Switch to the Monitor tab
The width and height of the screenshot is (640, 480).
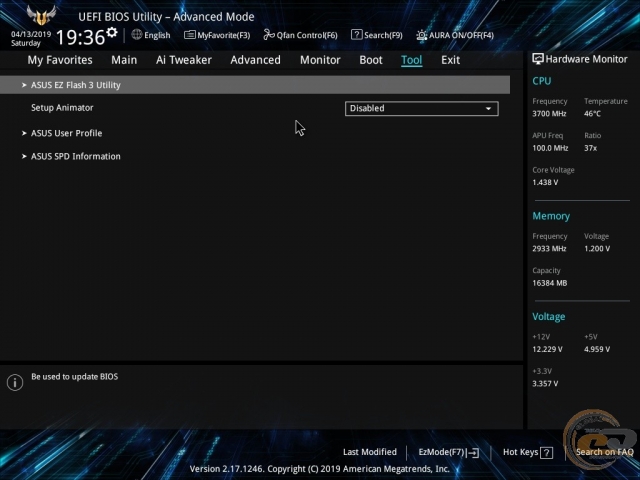(320, 60)
